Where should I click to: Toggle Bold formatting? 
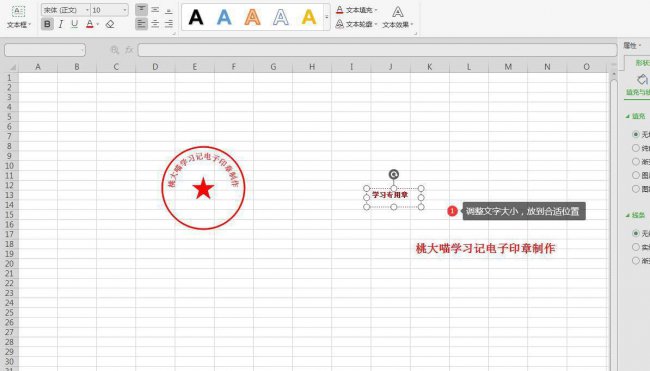(x=47, y=24)
